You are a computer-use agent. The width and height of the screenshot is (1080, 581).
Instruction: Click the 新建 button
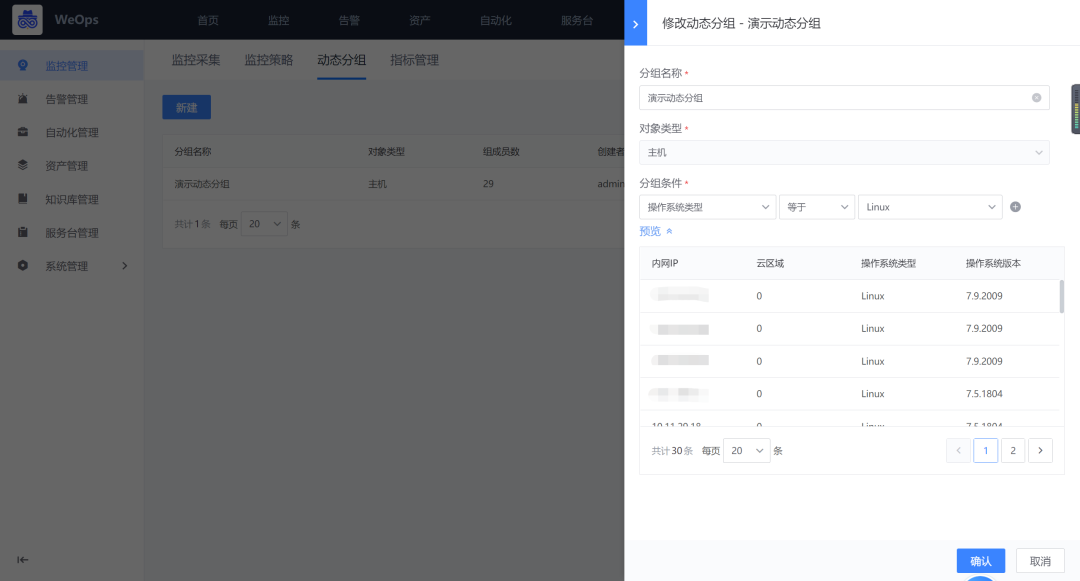click(187, 107)
